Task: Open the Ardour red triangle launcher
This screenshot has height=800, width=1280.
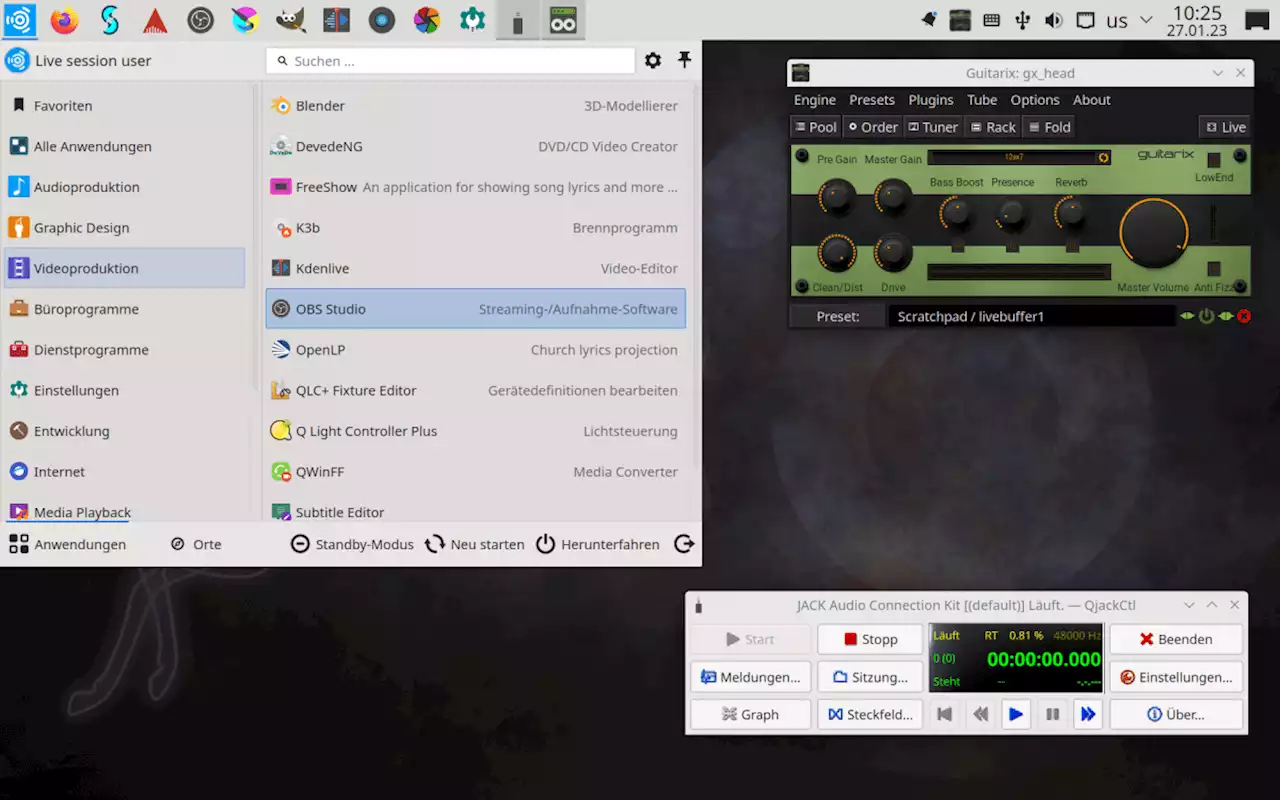Action: tap(154, 19)
